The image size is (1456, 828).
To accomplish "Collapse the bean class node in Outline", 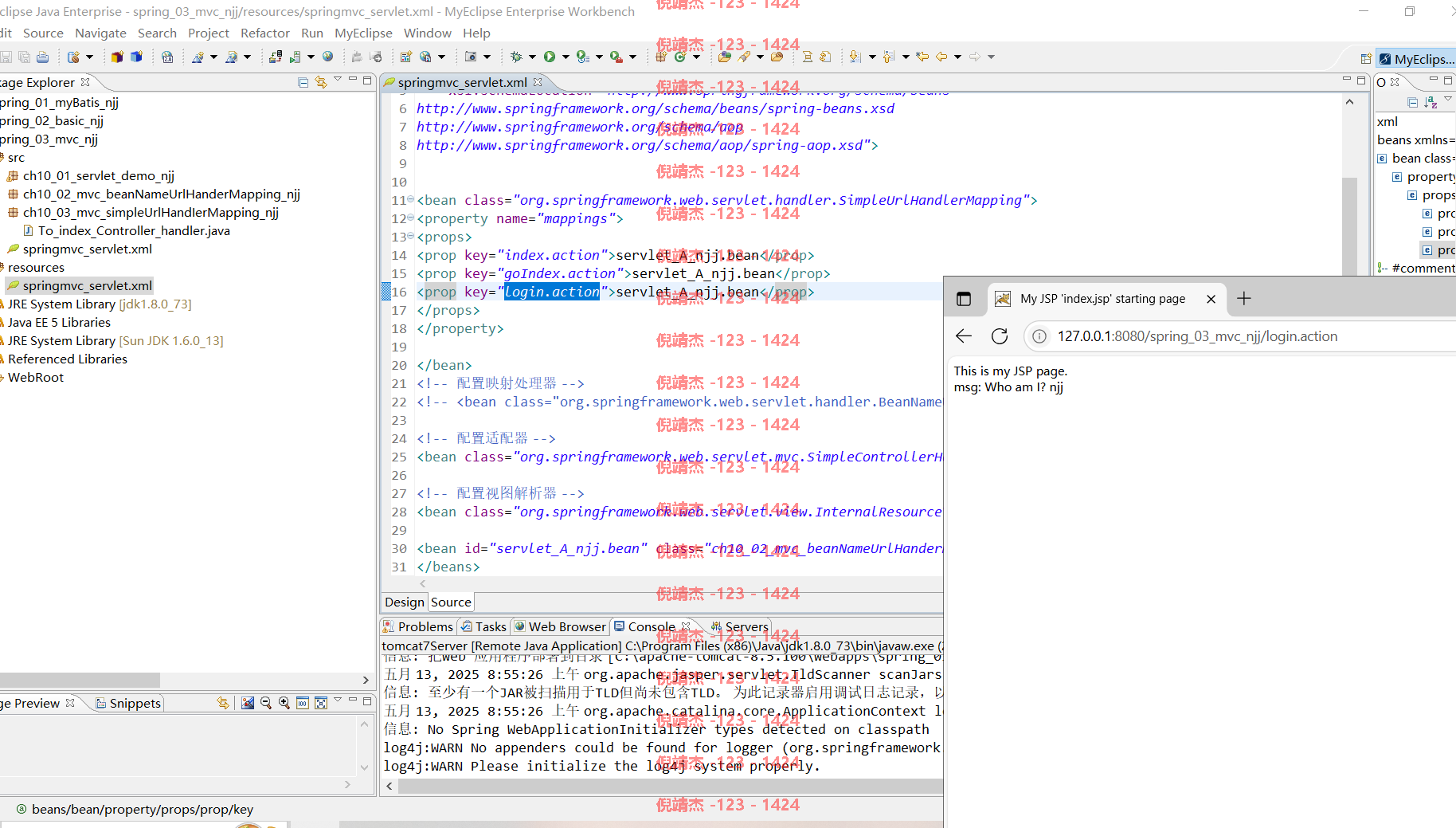I will pos(1383,159).
